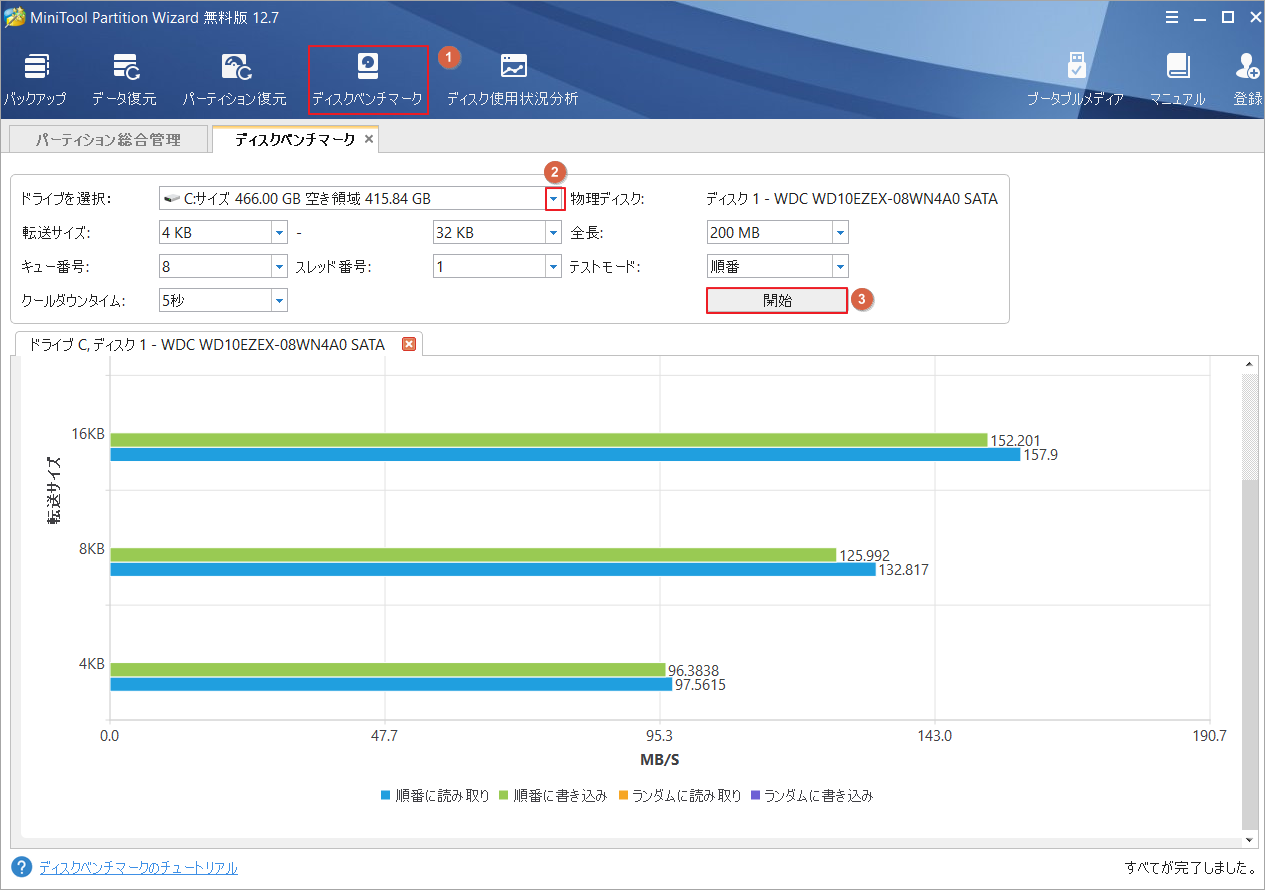Image resolution: width=1265 pixels, height=890 pixels.
Task: Click the ディスクベンチマーク toolbar icon
Action: pos(368,68)
